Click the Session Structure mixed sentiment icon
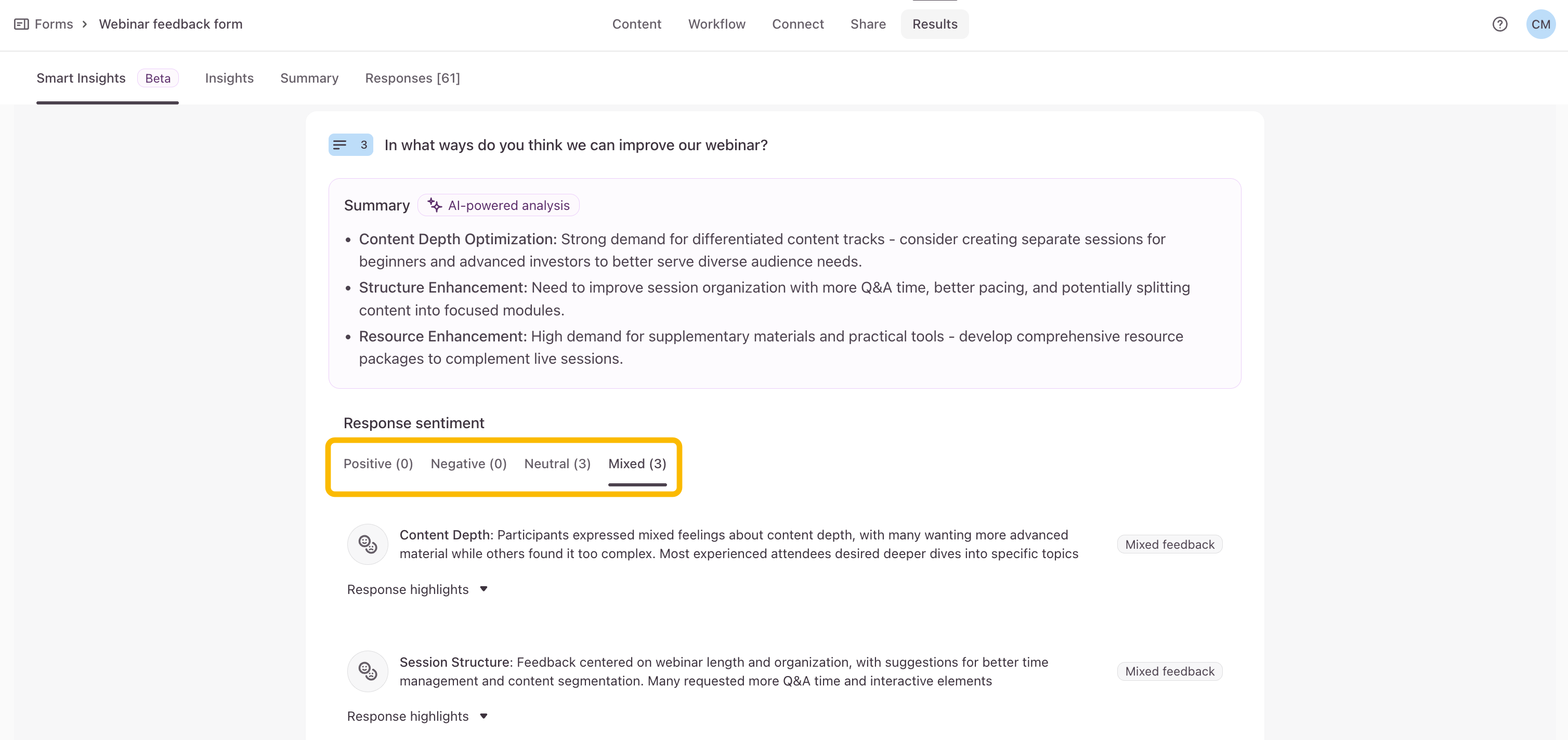The width and height of the screenshot is (1568, 740). pyautogui.click(x=368, y=671)
